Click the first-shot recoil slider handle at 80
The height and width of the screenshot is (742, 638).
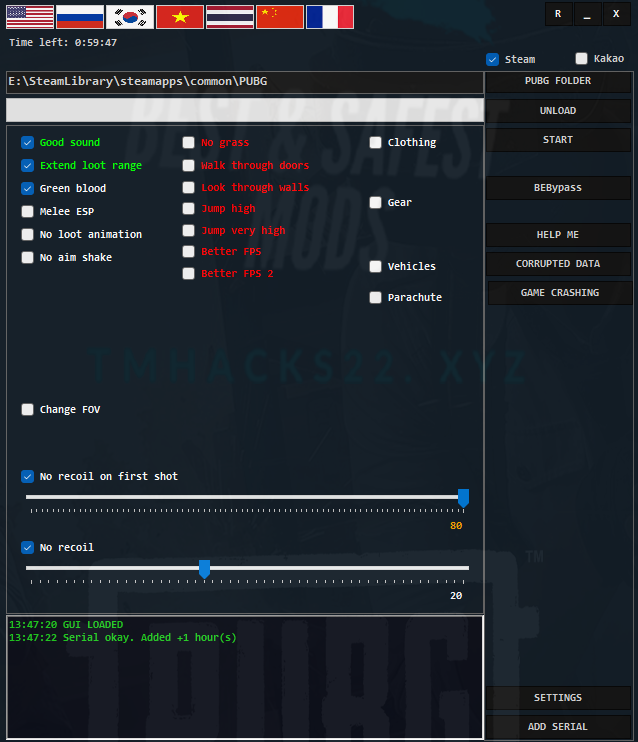[463, 498]
